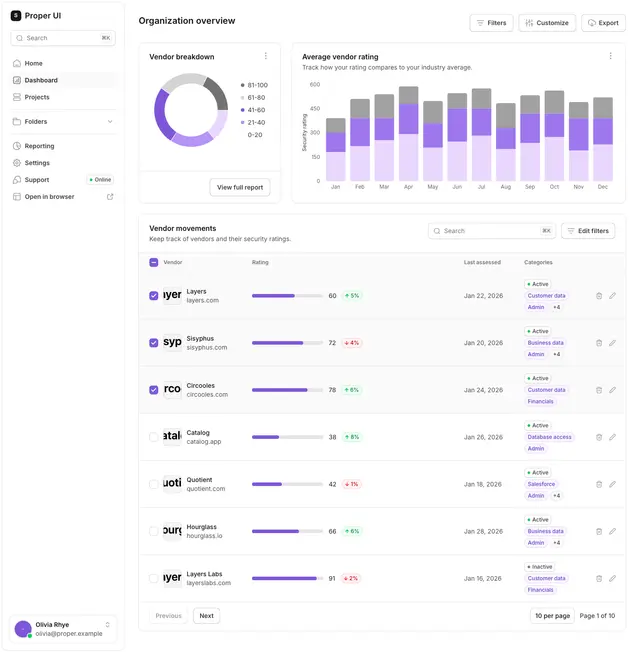Edit the Layers vendor row
Screen dimensions: 640x652
point(613,296)
